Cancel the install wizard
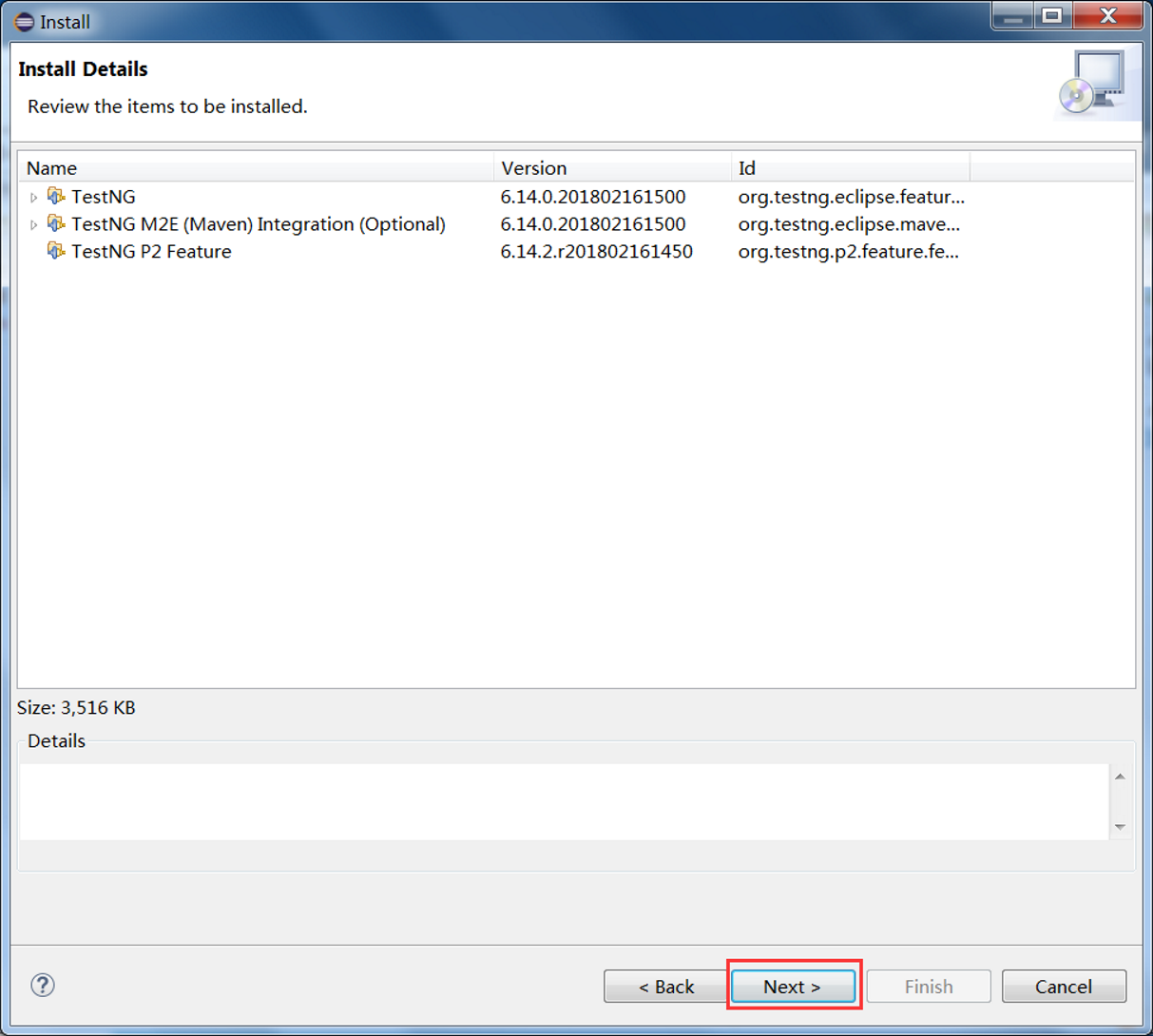 coord(1064,987)
